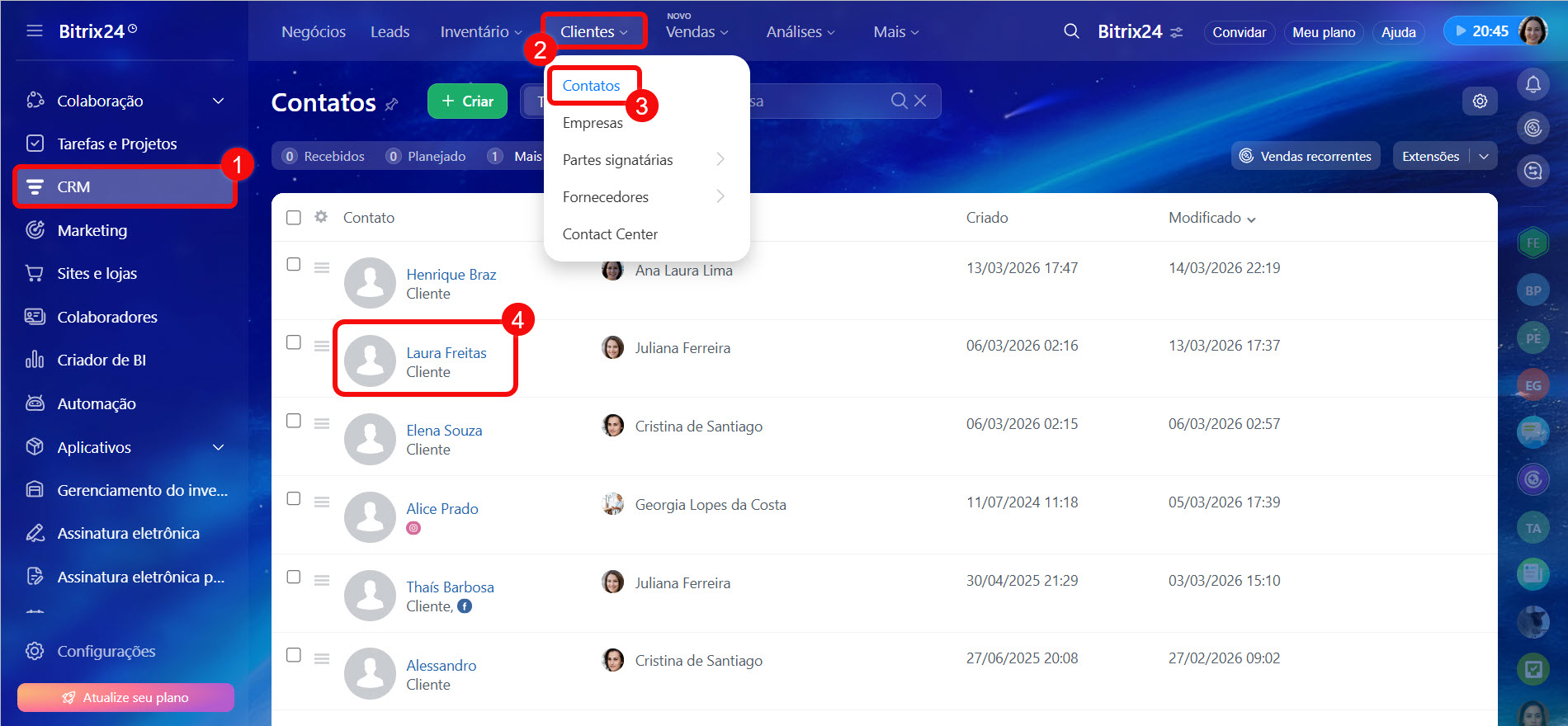Screen dimensions: 1568x726
Task: Select the Laura Freitas row checkbox
Action: pos(294,342)
